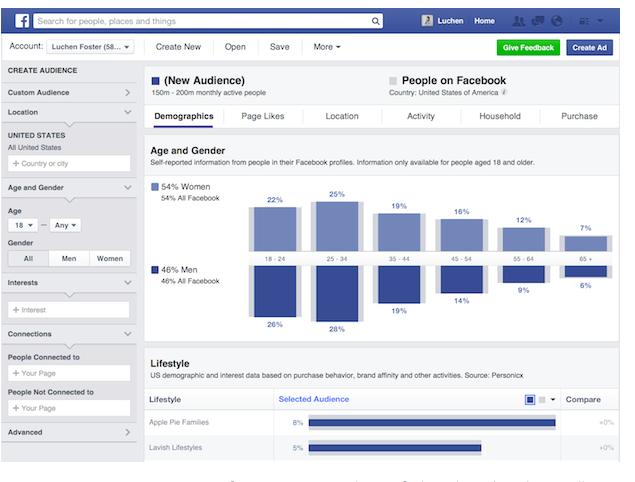This screenshot has width=635, height=482.
Task: Click Open in the toolbar
Action: pos(235,47)
